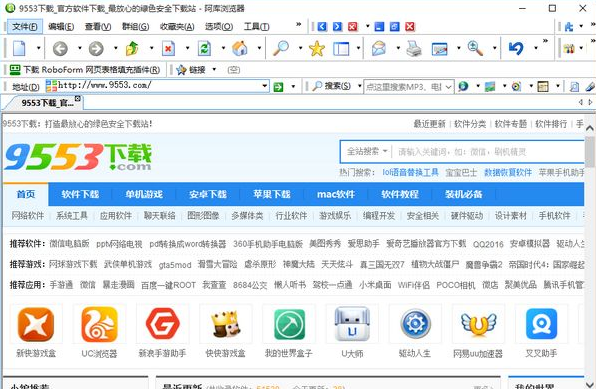The image size is (596, 389).
Task: Click the zoom magnifier icon
Action: click(475, 48)
